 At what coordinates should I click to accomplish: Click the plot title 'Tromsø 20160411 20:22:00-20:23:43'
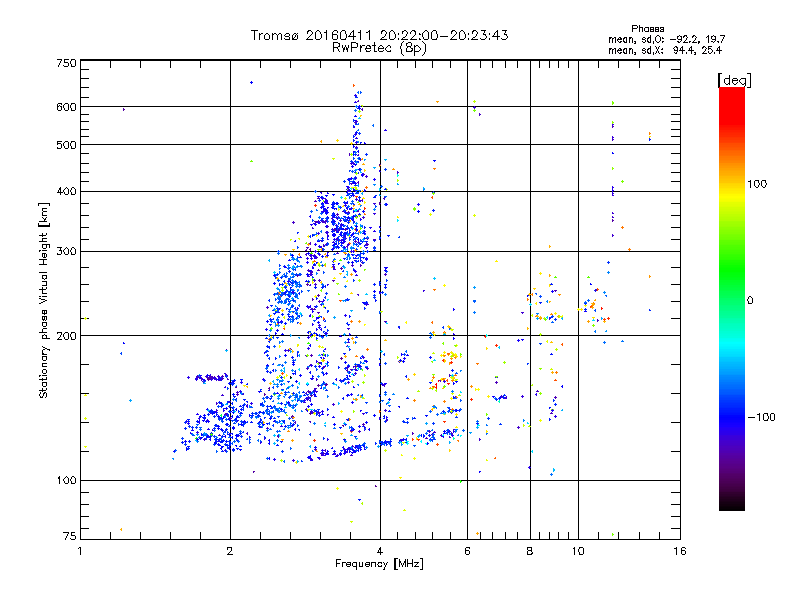(379, 35)
